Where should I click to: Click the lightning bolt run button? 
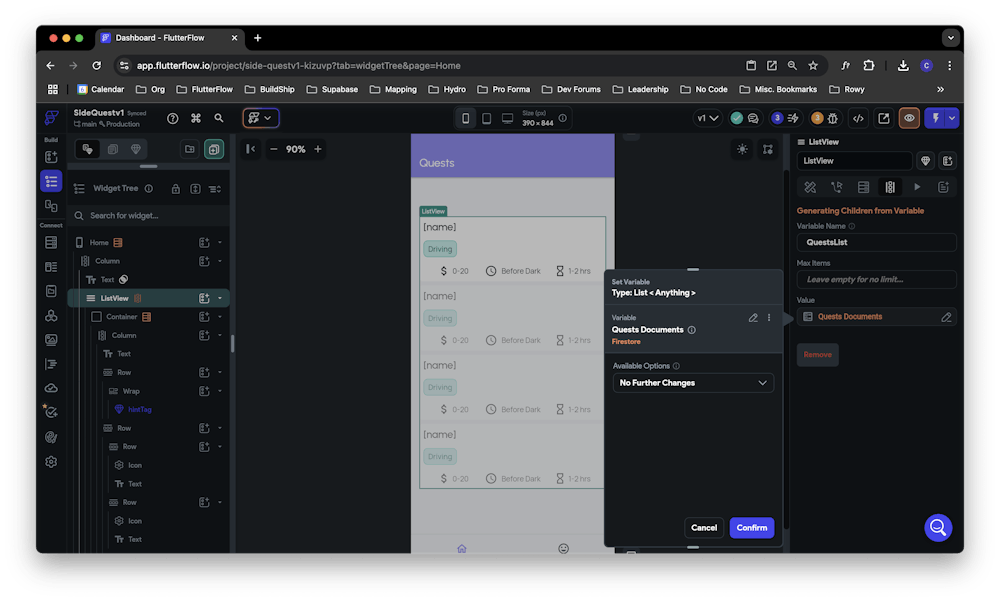click(x=935, y=118)
